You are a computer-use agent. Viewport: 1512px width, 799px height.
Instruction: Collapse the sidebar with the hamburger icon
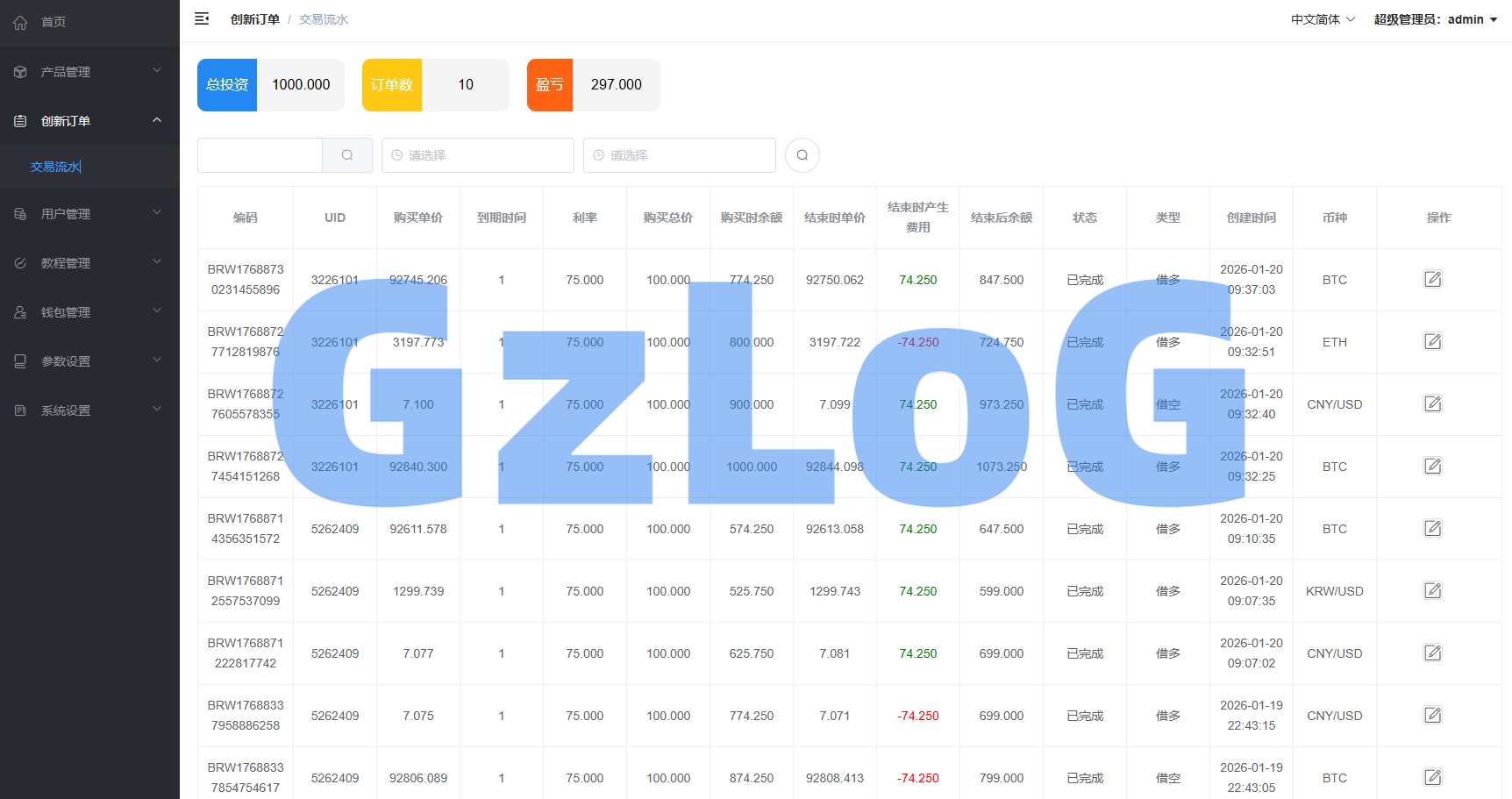tap(202, 18)
